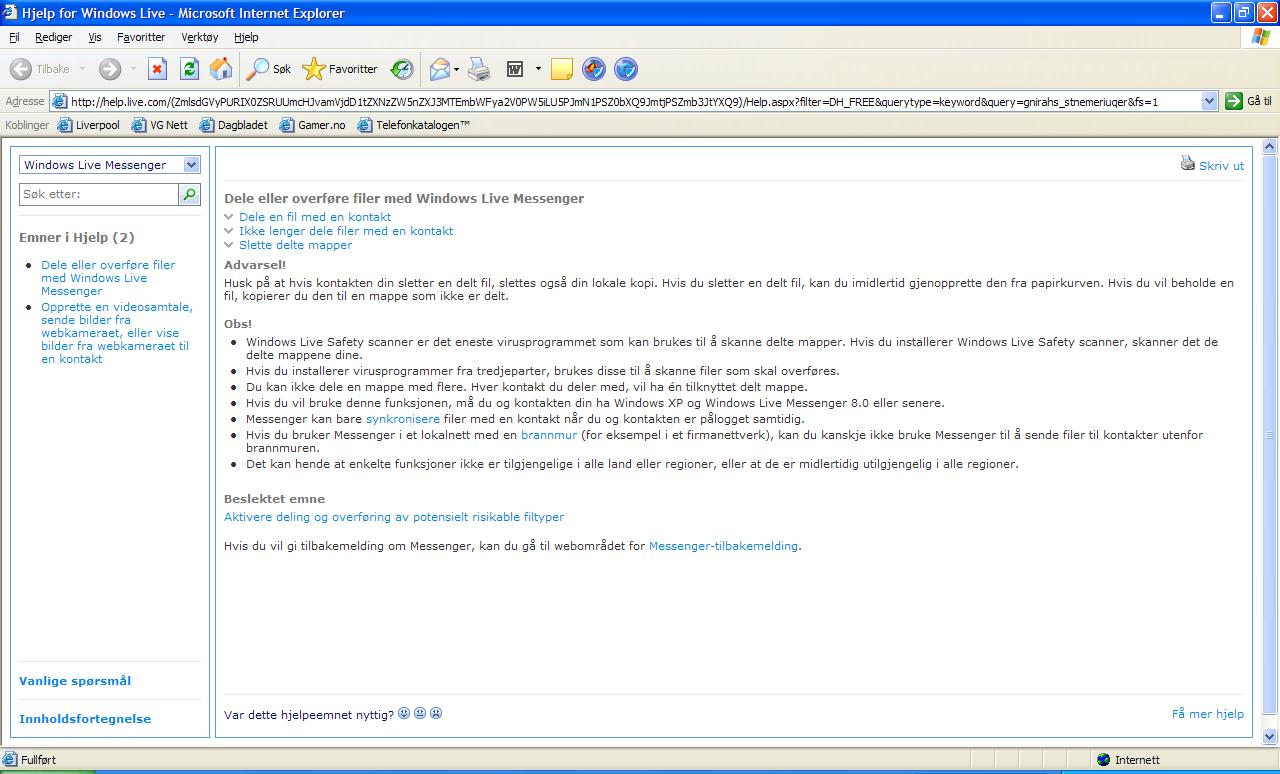
Task: Open the Rediger menu
Action: (x=53, y=37)
